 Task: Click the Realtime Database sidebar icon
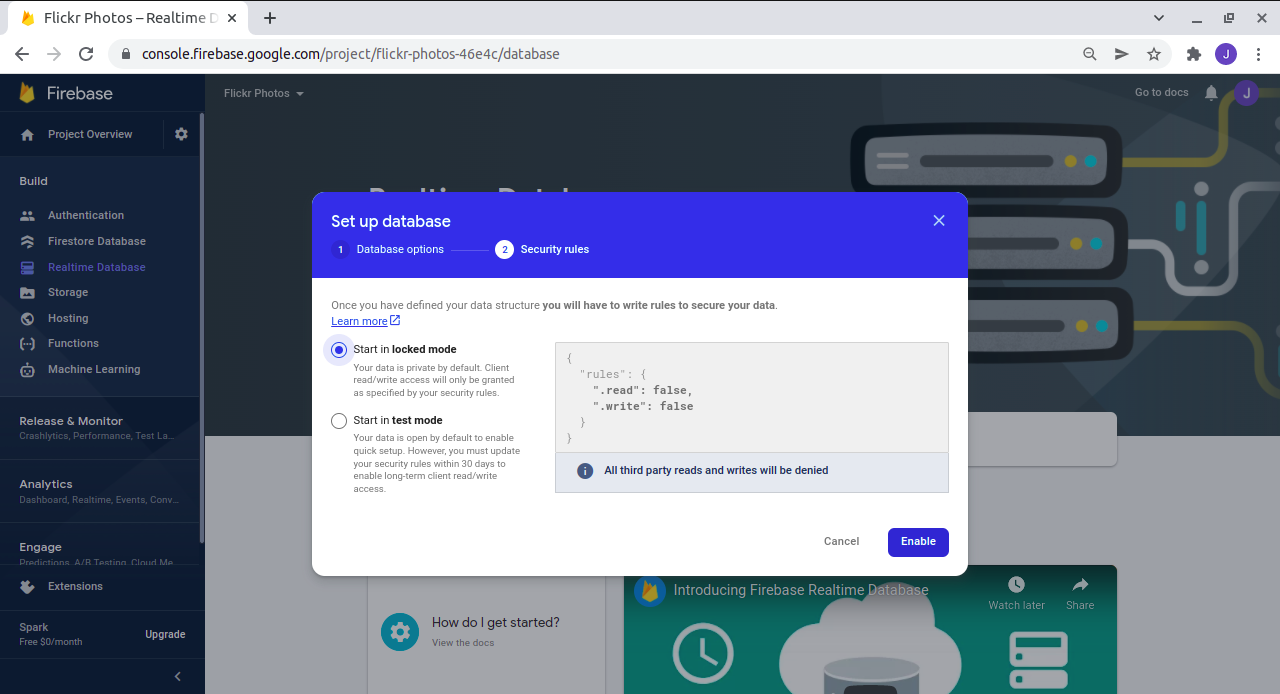[x=28, y=267]
